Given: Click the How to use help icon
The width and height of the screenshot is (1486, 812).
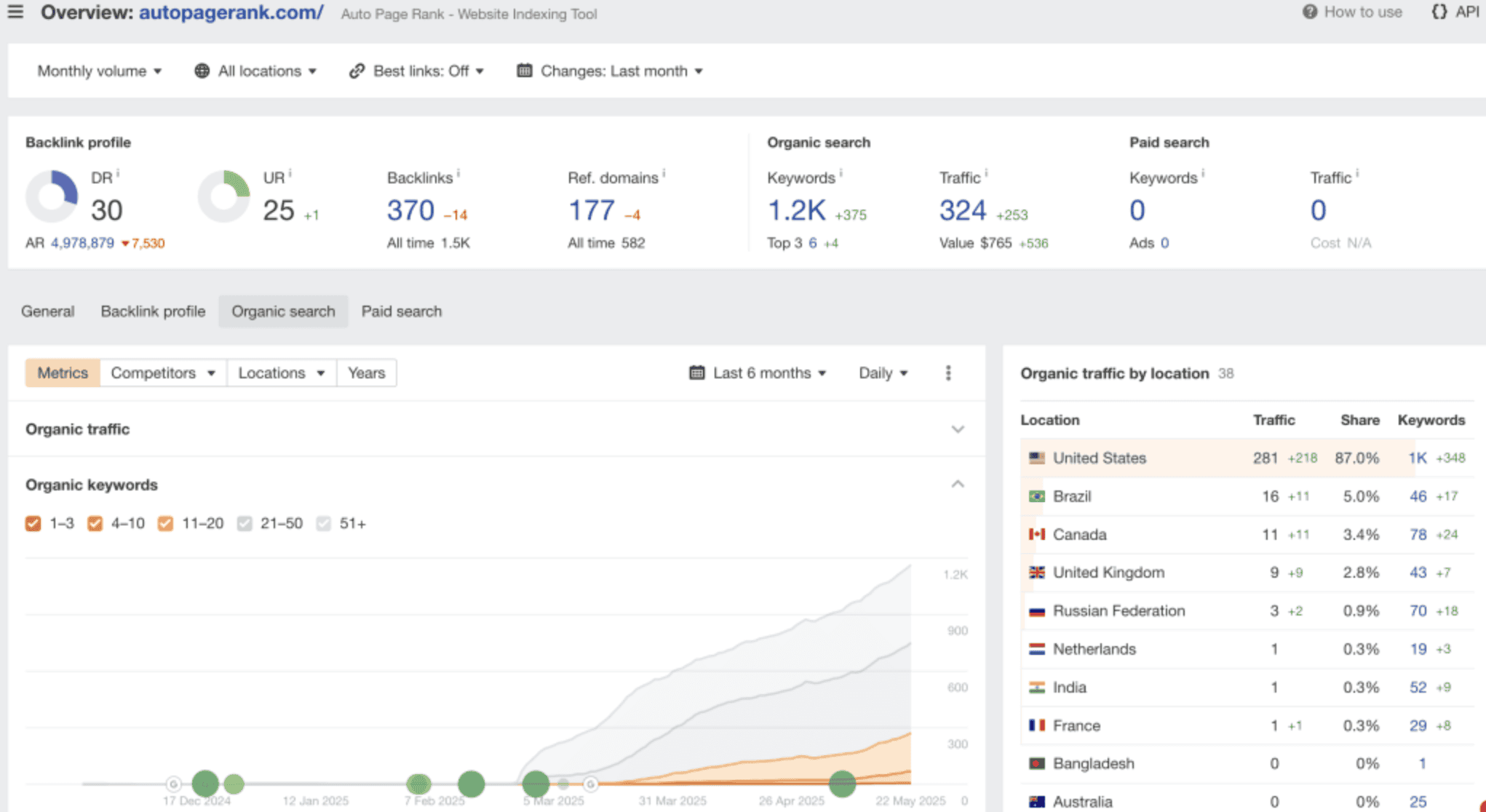Looking at the screenshot, I should click(1309, 12).
